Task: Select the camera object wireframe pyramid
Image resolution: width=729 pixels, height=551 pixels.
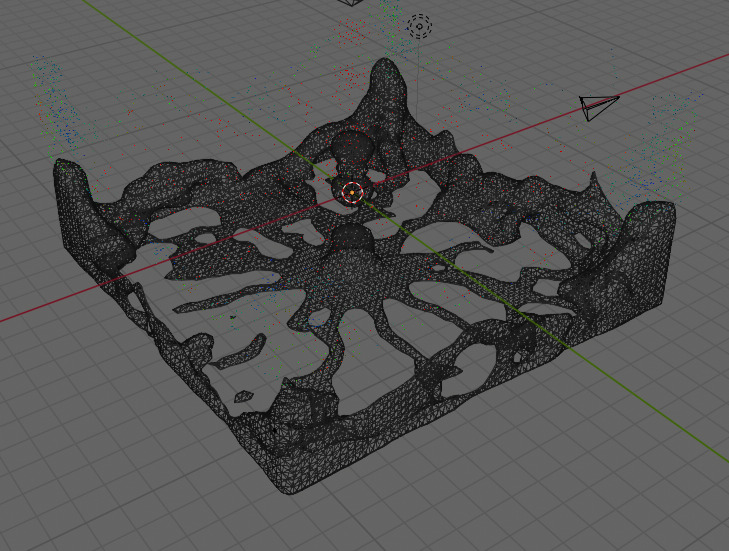Action: tap(599, 107)
